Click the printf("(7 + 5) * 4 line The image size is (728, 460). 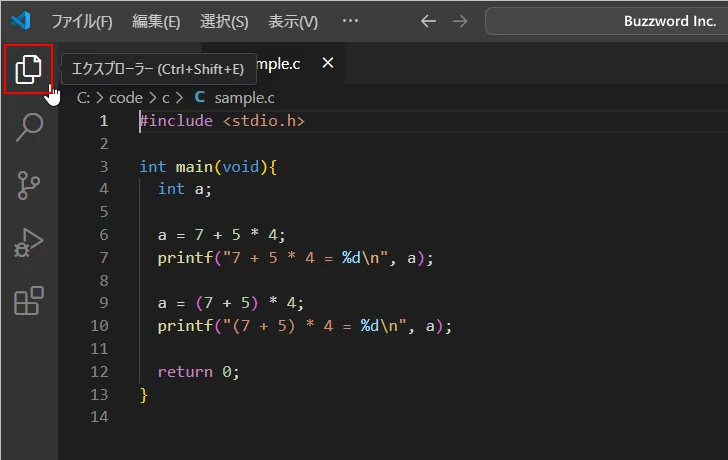point(305,326)
